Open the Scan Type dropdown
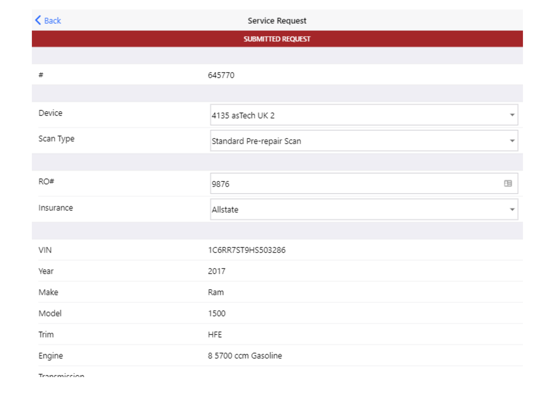The height and width of the screenshot is (414, 552). tap(364, 141)
